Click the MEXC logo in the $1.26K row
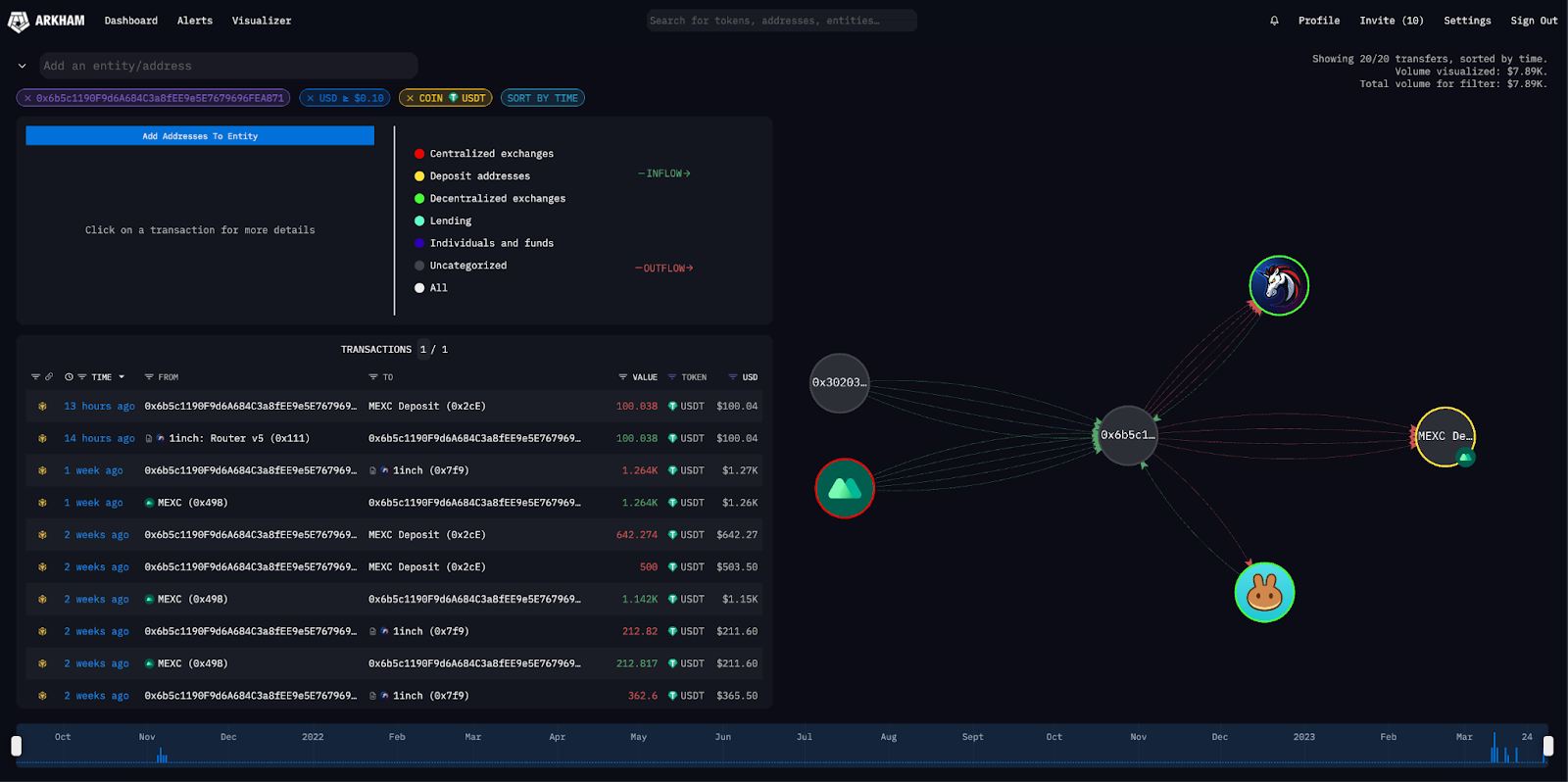Screen dimensions: 1568x782 click(x=150, y=503)
